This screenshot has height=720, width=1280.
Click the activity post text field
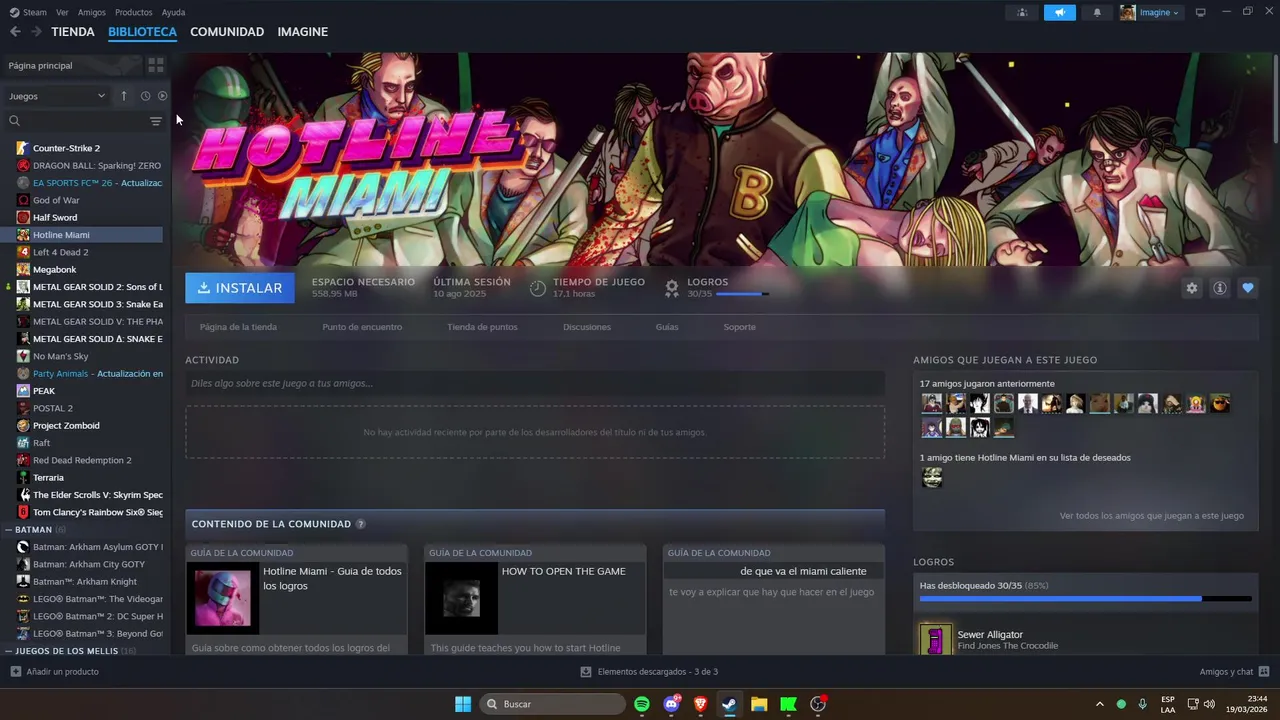click(535, 383)
